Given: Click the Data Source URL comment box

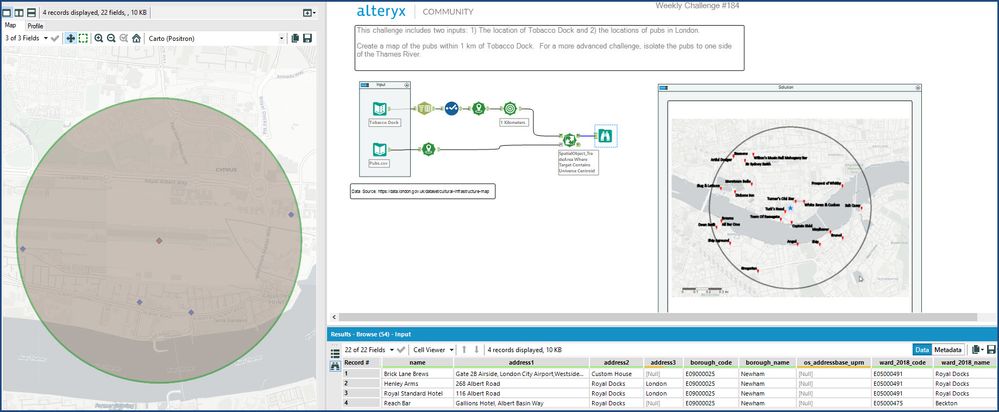Looking at the screenshot, I should pos(423,191).
